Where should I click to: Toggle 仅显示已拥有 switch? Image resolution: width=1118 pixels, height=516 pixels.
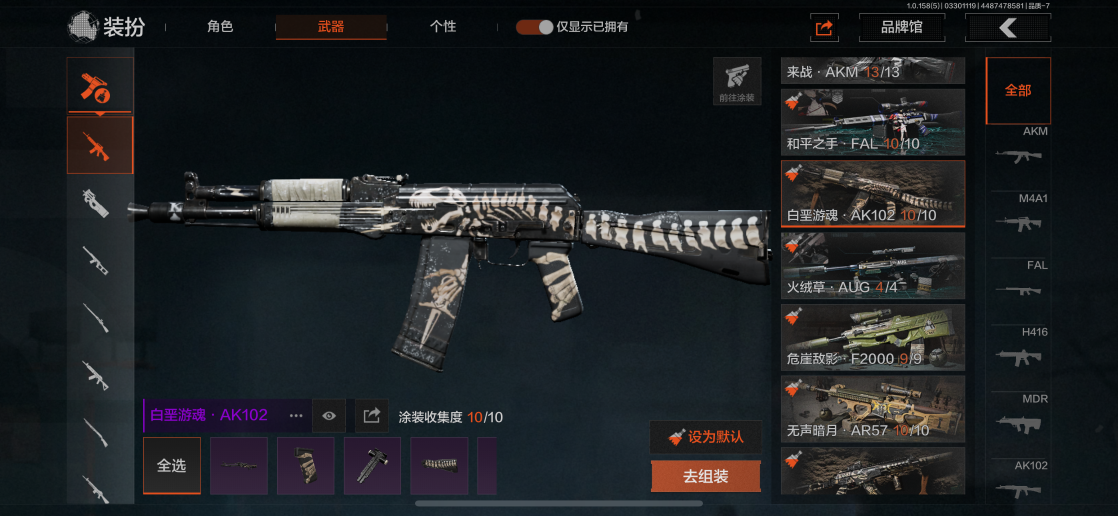[x=535, y=27]
